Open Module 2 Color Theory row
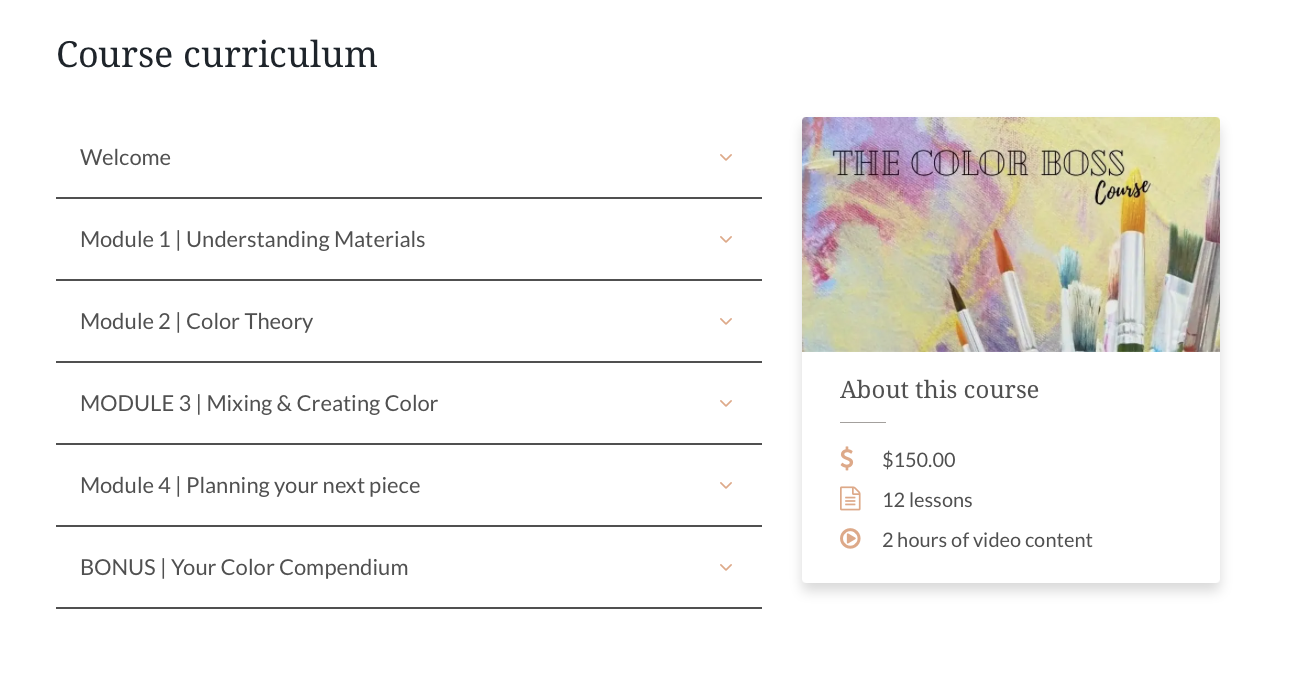1316x700 pixels. click(x=409, y=321)
